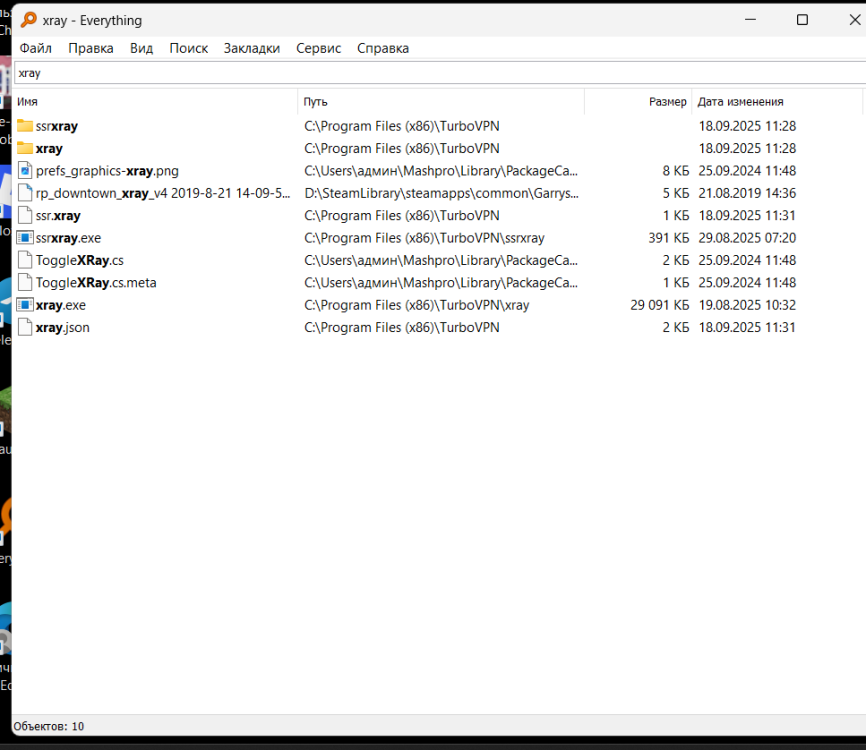Click the path cell of prefs_graphics-xray.png
This screenshot has width=866, height=750.
(441, 171)
